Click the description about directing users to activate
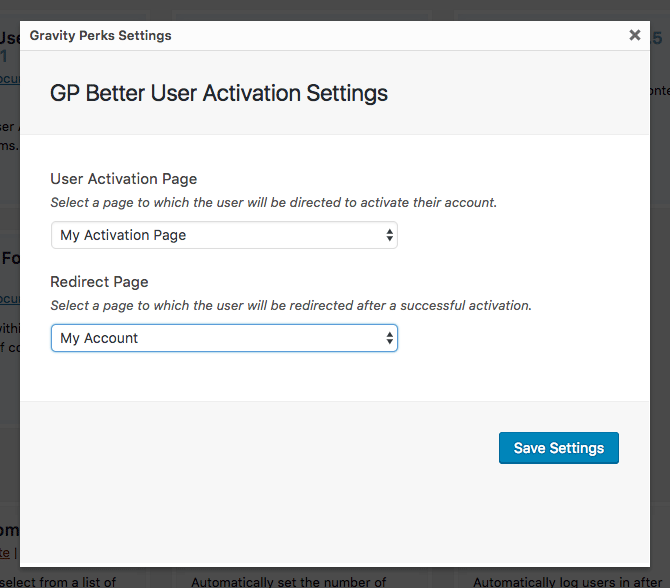 point(273,203)
